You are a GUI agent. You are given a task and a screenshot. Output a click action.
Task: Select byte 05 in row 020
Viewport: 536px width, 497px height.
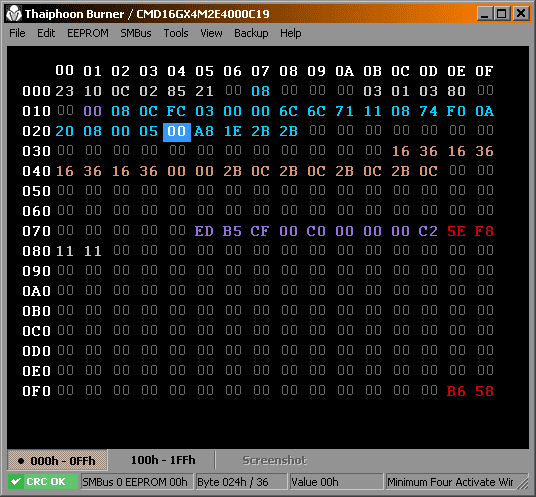149,131
